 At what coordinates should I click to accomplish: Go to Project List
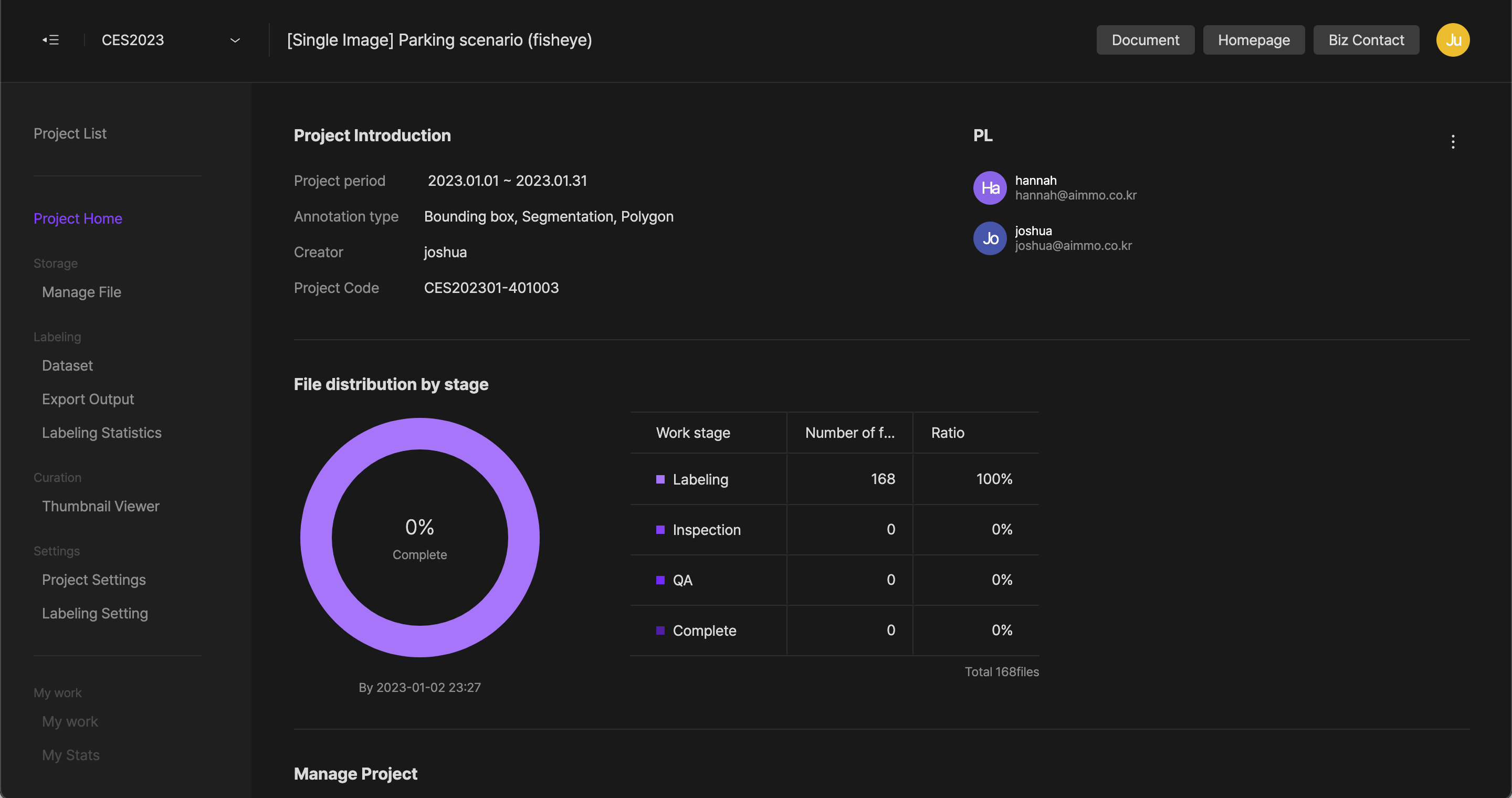(70, 134)
